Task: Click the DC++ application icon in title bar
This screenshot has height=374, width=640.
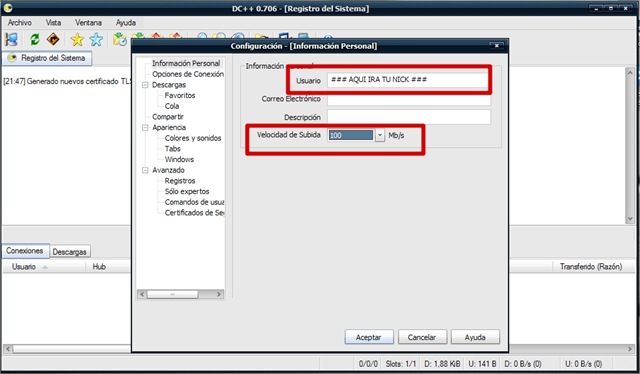Action: click(8, 8)
